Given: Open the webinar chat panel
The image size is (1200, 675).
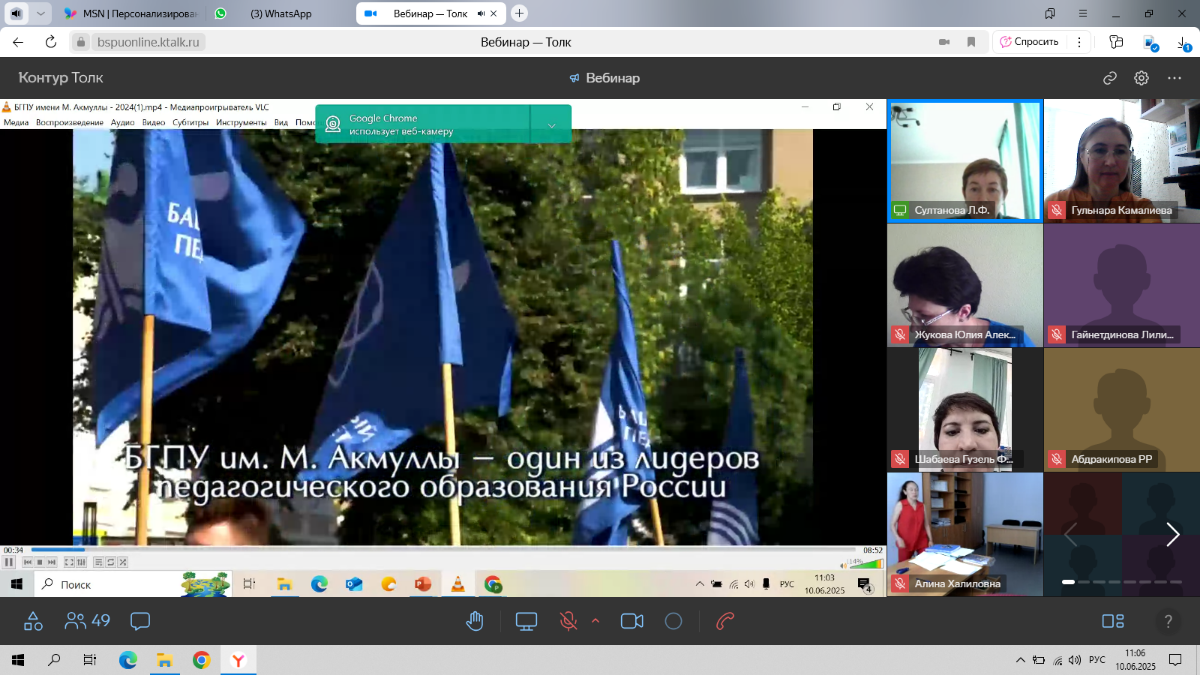Looking at the screenshot, I should click(140, 621).
